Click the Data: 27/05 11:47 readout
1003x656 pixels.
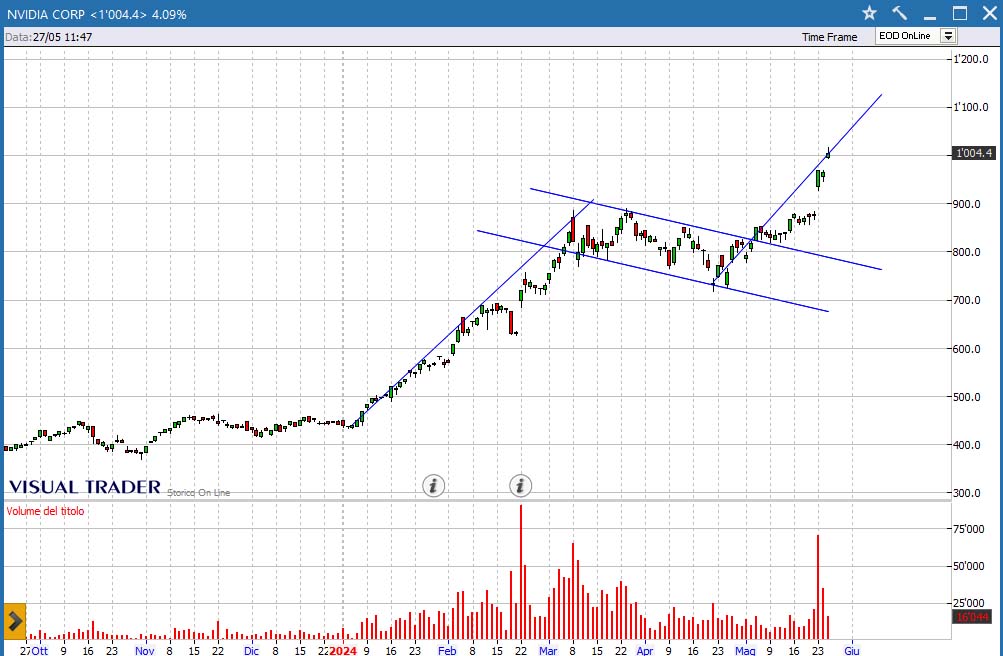point(49,37)
